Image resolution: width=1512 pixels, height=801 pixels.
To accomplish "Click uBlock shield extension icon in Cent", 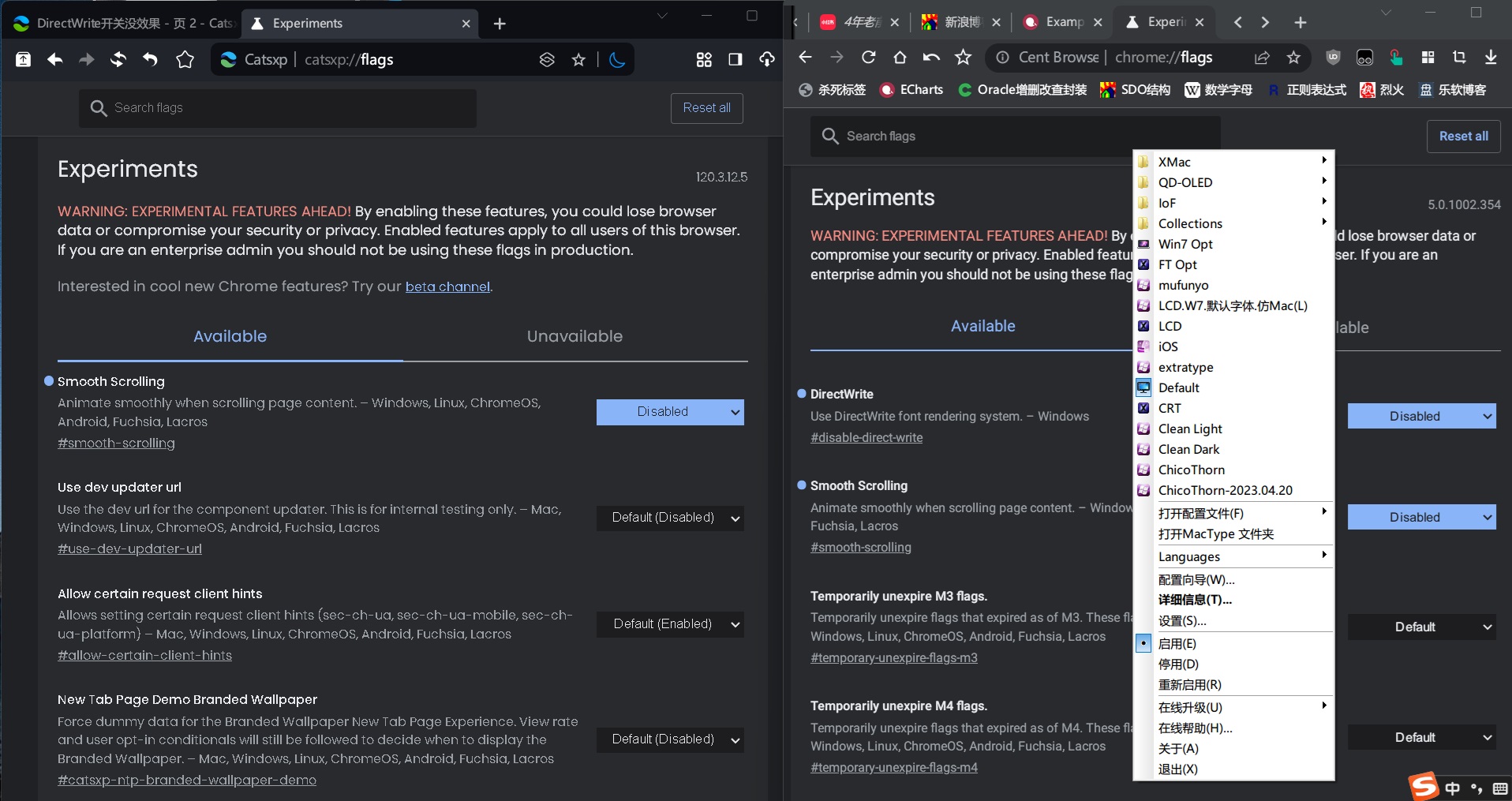I will 1333,57.
